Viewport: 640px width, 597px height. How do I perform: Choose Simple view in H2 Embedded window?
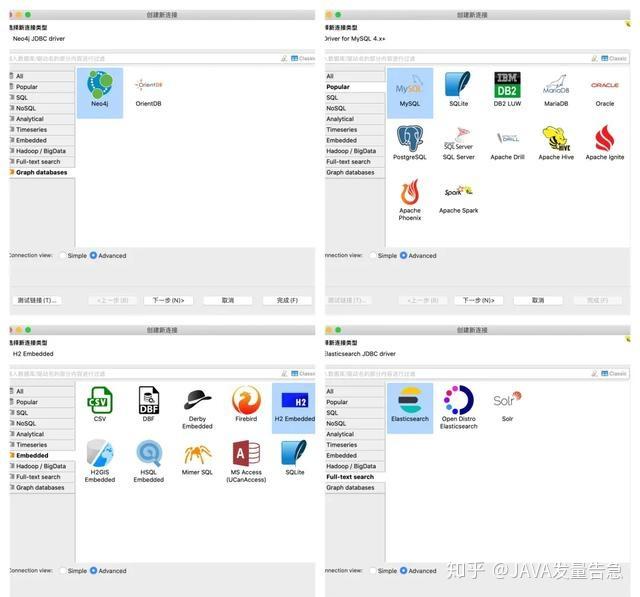click(x=73, y=570)
